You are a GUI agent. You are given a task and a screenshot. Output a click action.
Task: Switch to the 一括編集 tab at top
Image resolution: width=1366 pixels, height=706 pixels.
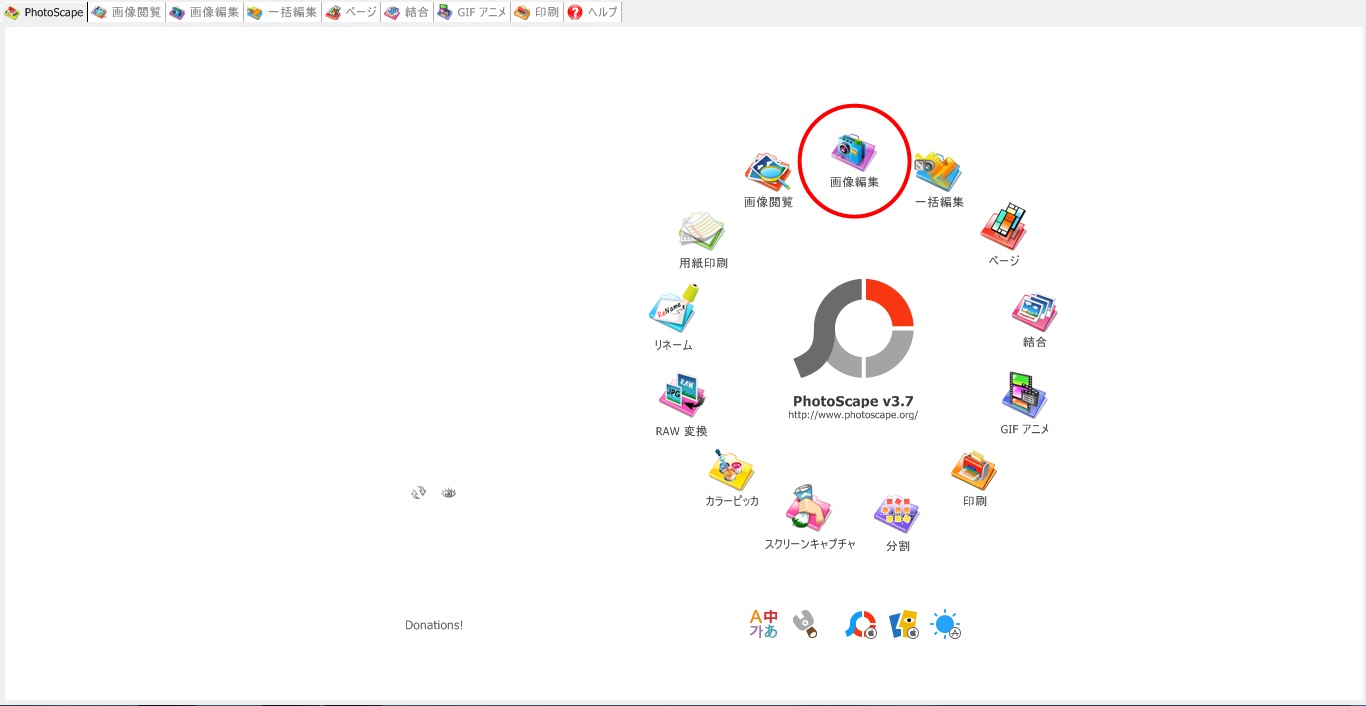click(x=283, y=13)
